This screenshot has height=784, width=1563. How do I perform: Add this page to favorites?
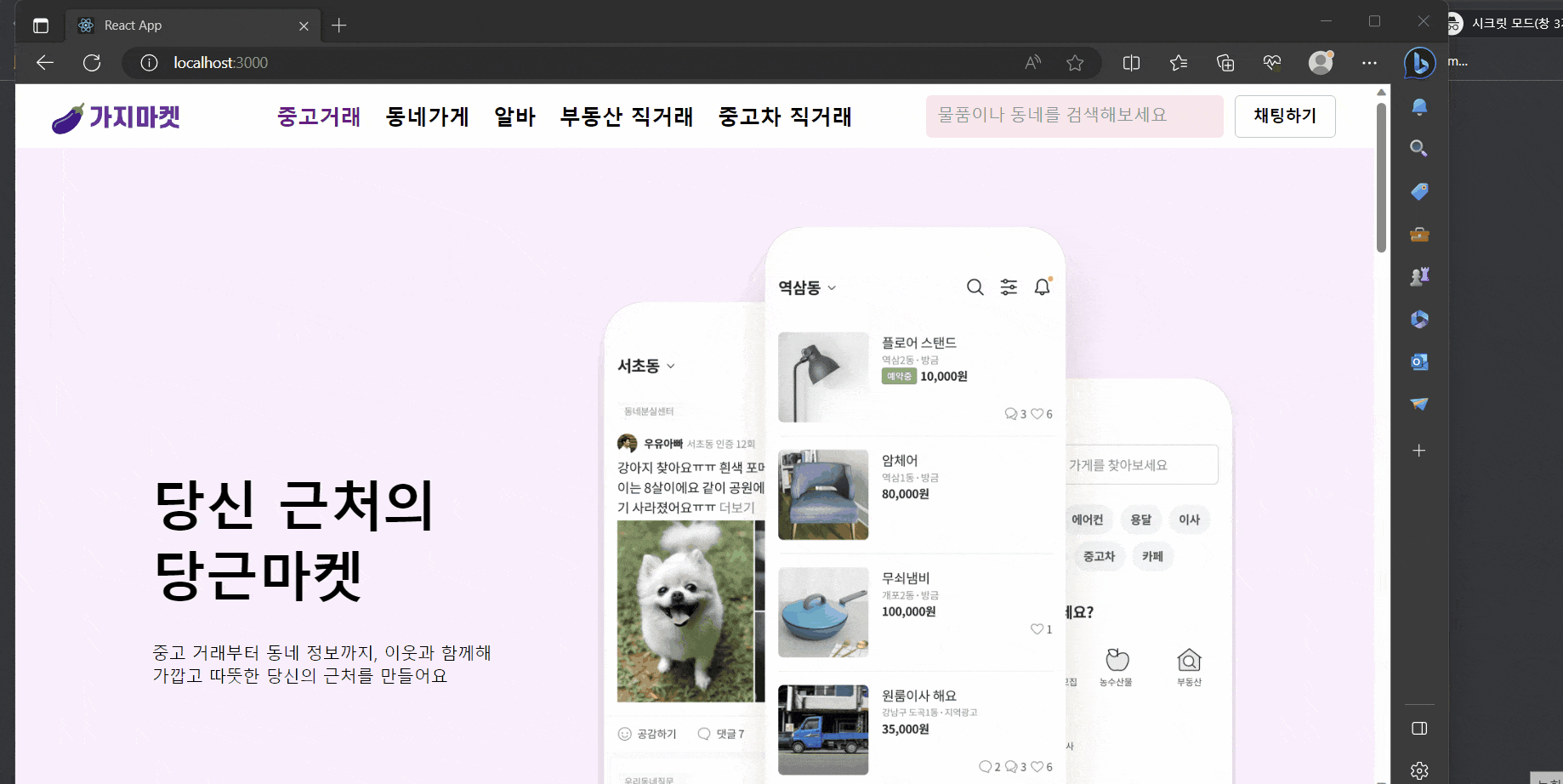pyautogui.click(x=1075, y=62)
